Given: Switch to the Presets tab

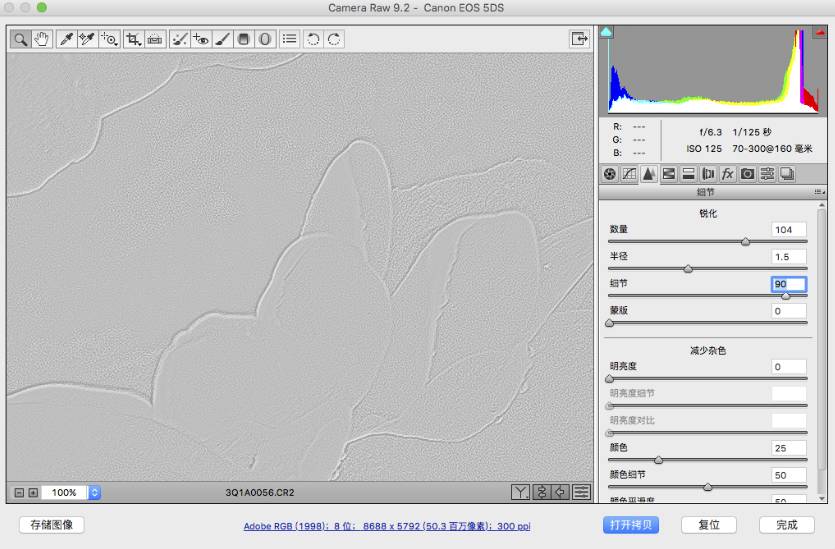Looking at the screenshot, I should [x=767, y=174].
